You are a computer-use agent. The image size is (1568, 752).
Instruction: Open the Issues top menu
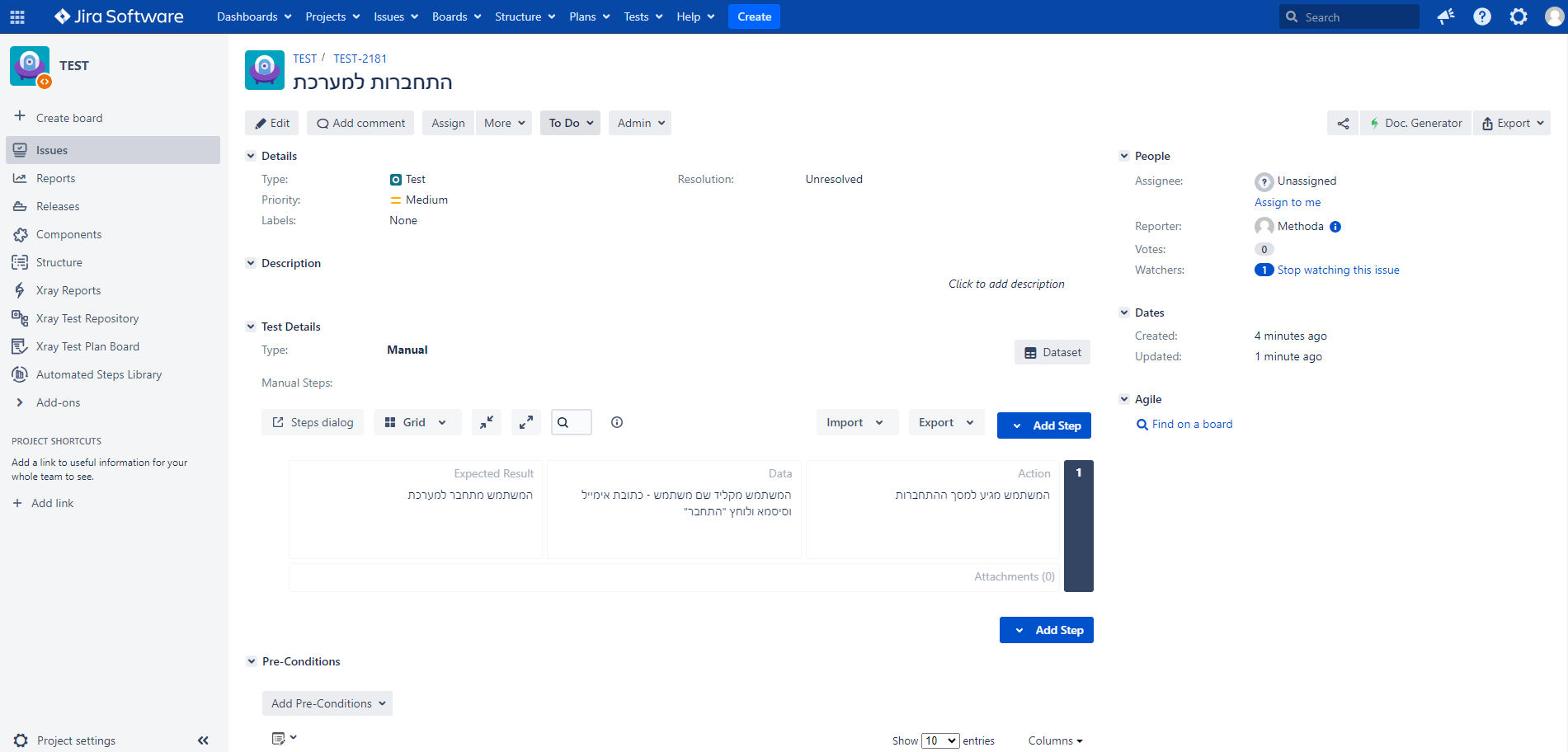[396, 16]
